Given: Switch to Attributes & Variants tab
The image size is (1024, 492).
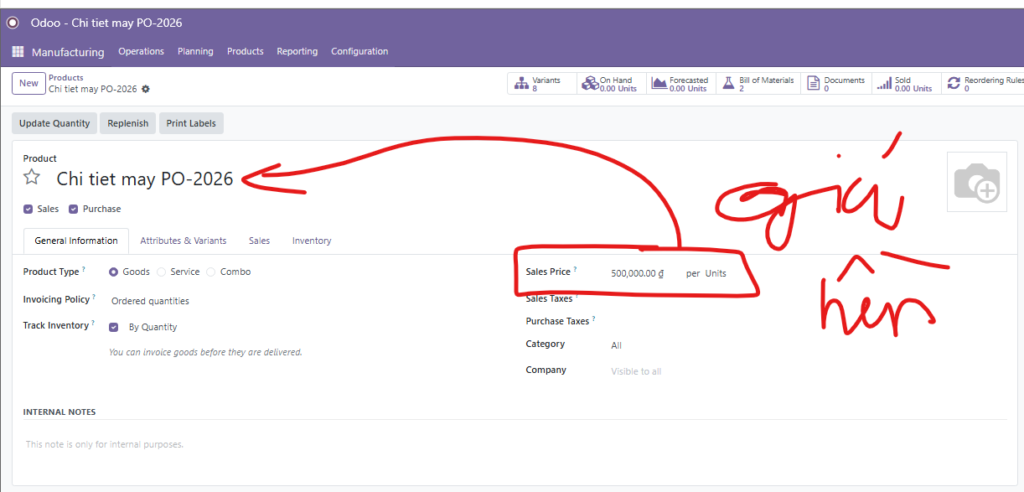Looking at the screenshot, I should click(183, 241).
